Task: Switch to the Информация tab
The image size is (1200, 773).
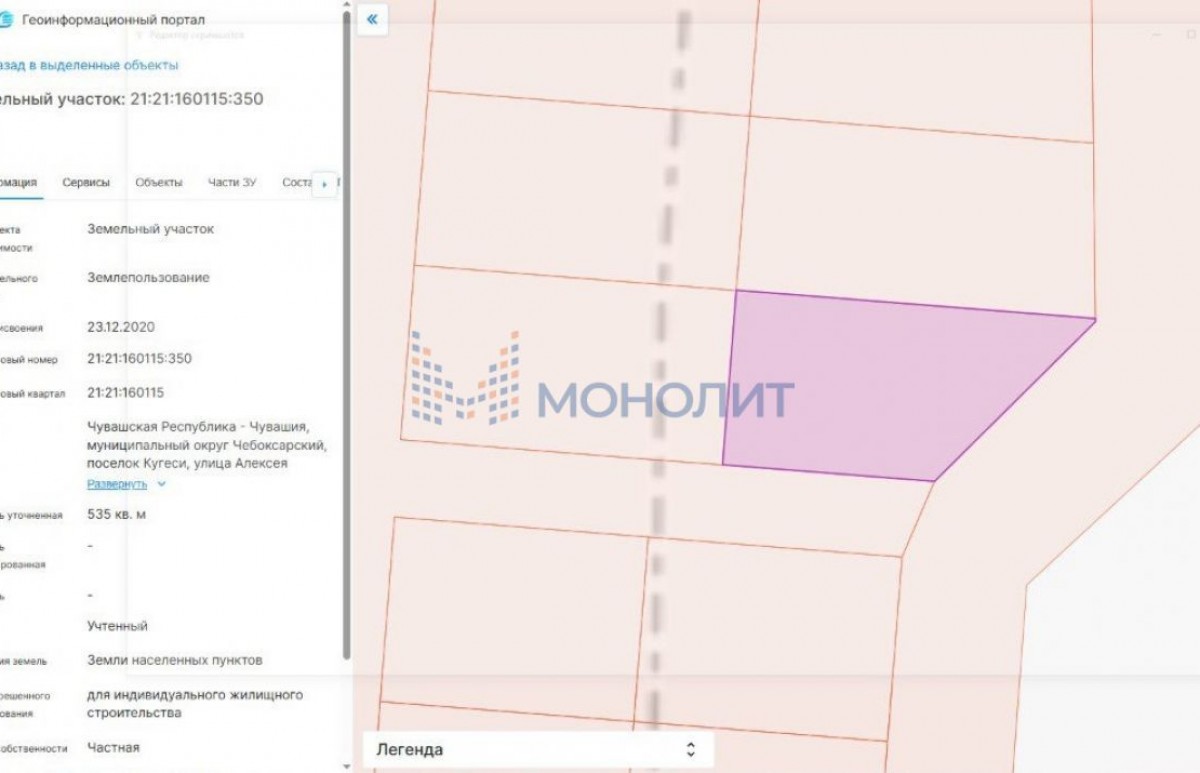Action: click(x=18, y=182)
